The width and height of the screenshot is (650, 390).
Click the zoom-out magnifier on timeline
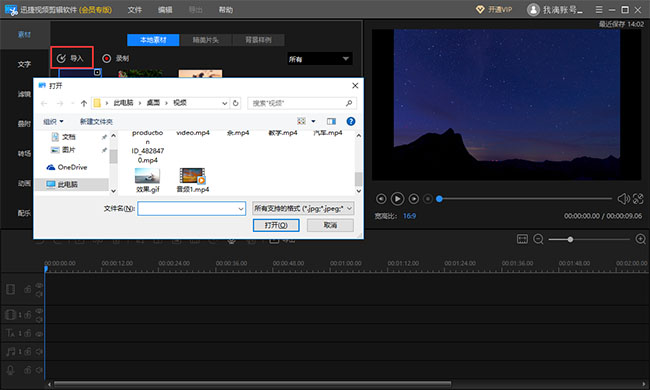click(538, 239)
